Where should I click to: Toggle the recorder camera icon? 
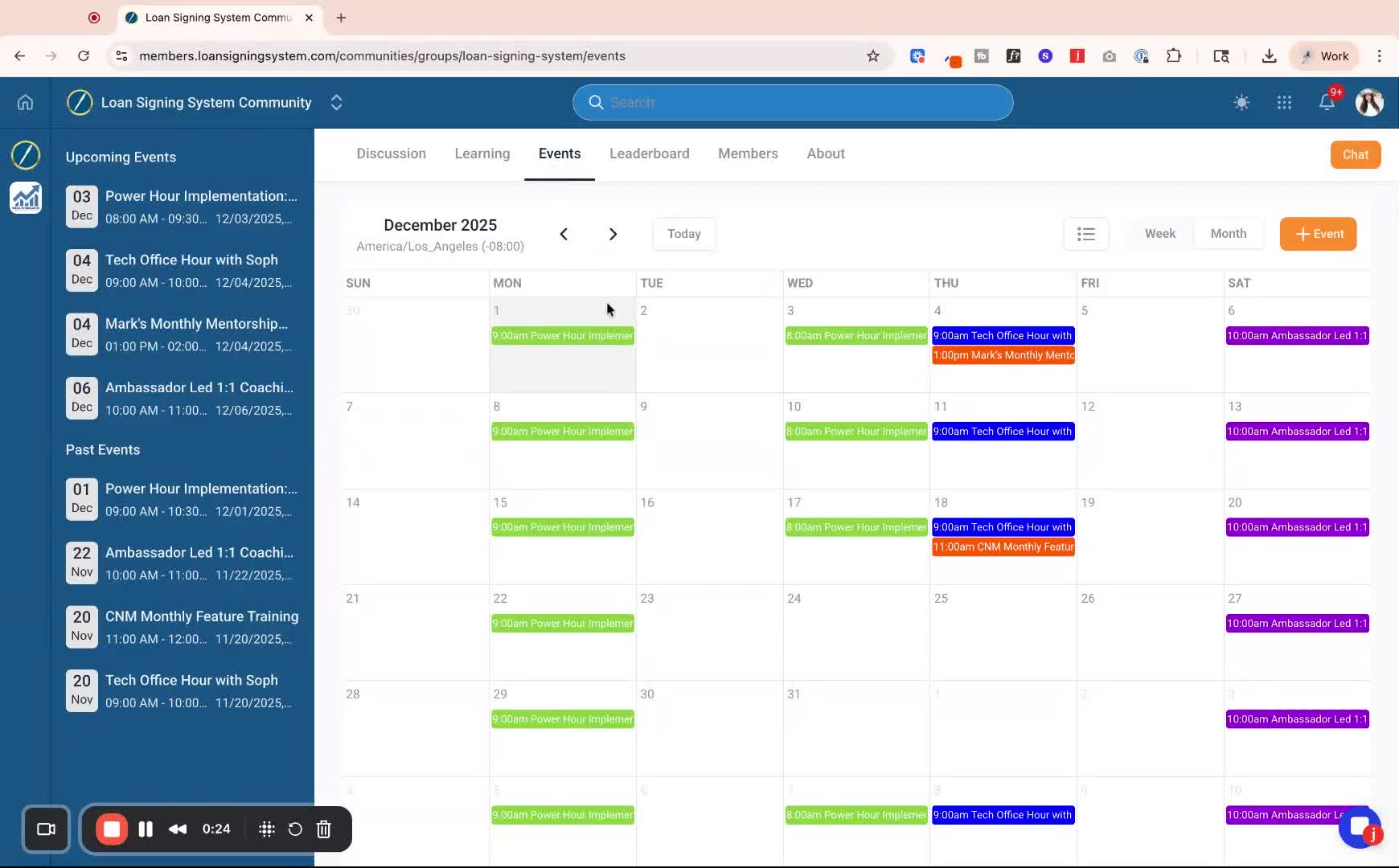click(x=47, y=829)
